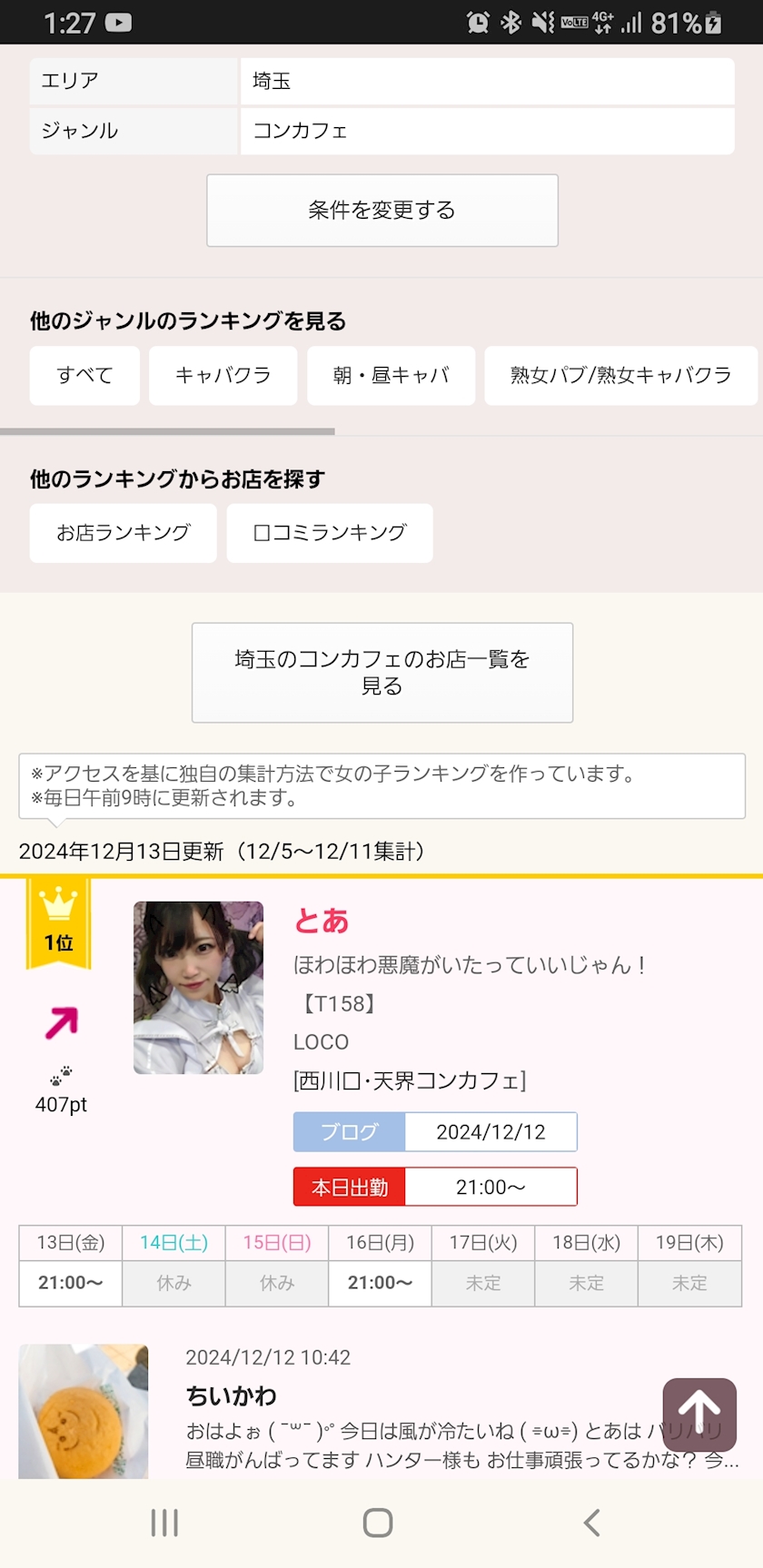Tap the Android back navigation icon
The height and width of the screenshot is (1568, 763).
pyautogui.click(x=591, y=1522)
